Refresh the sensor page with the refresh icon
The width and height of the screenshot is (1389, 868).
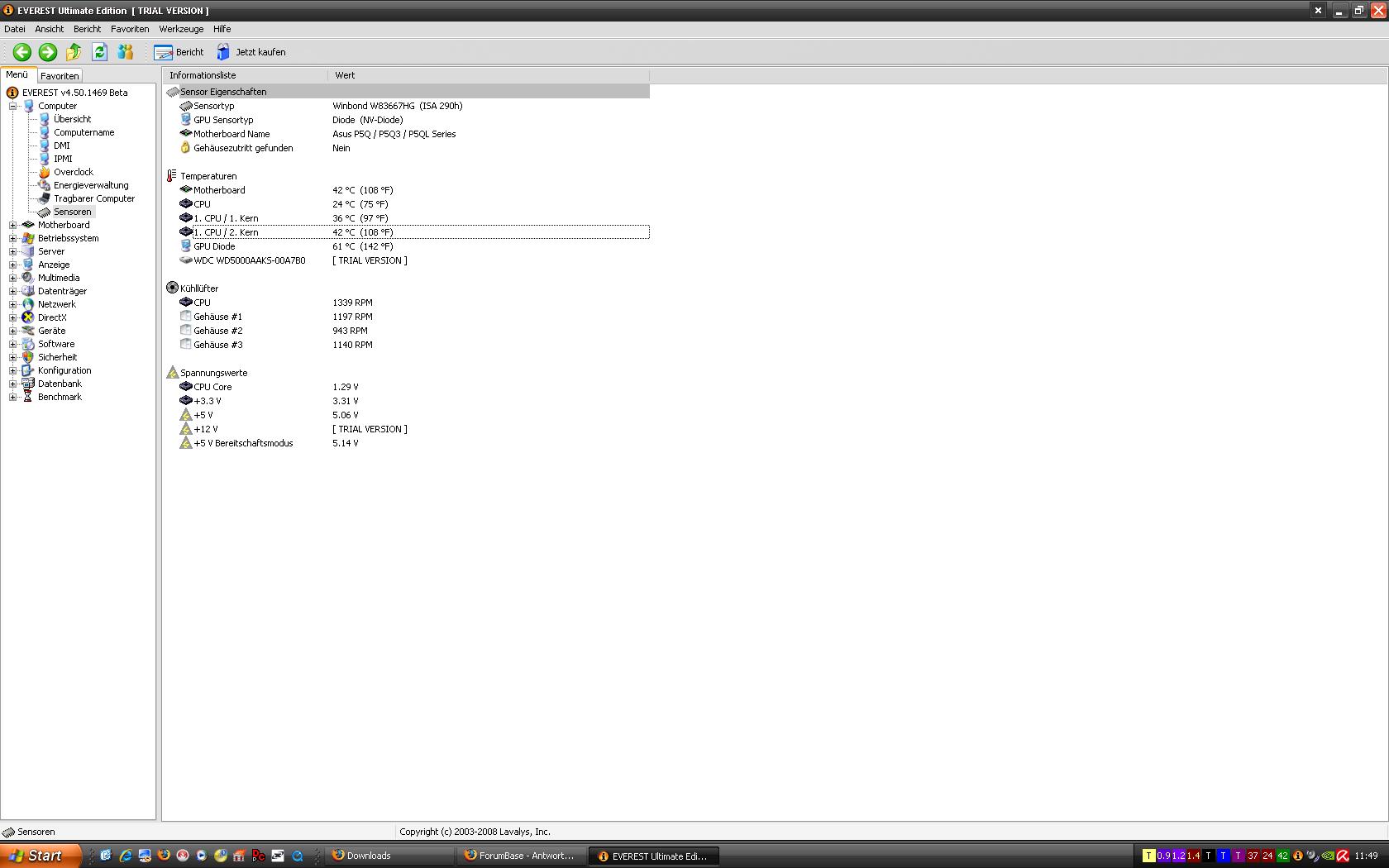coord(99,52)
